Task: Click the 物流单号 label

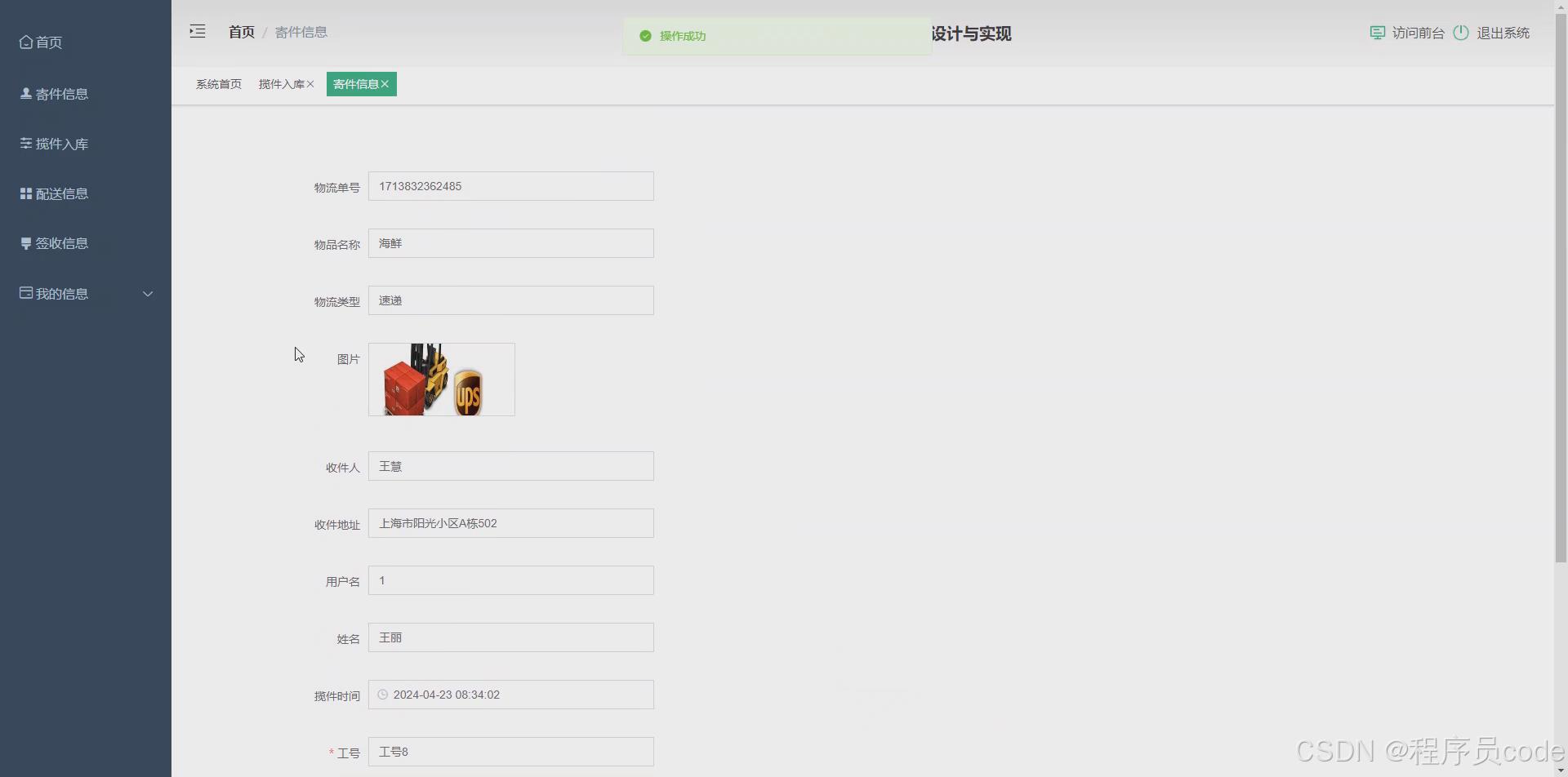Action: click(337, 188)
